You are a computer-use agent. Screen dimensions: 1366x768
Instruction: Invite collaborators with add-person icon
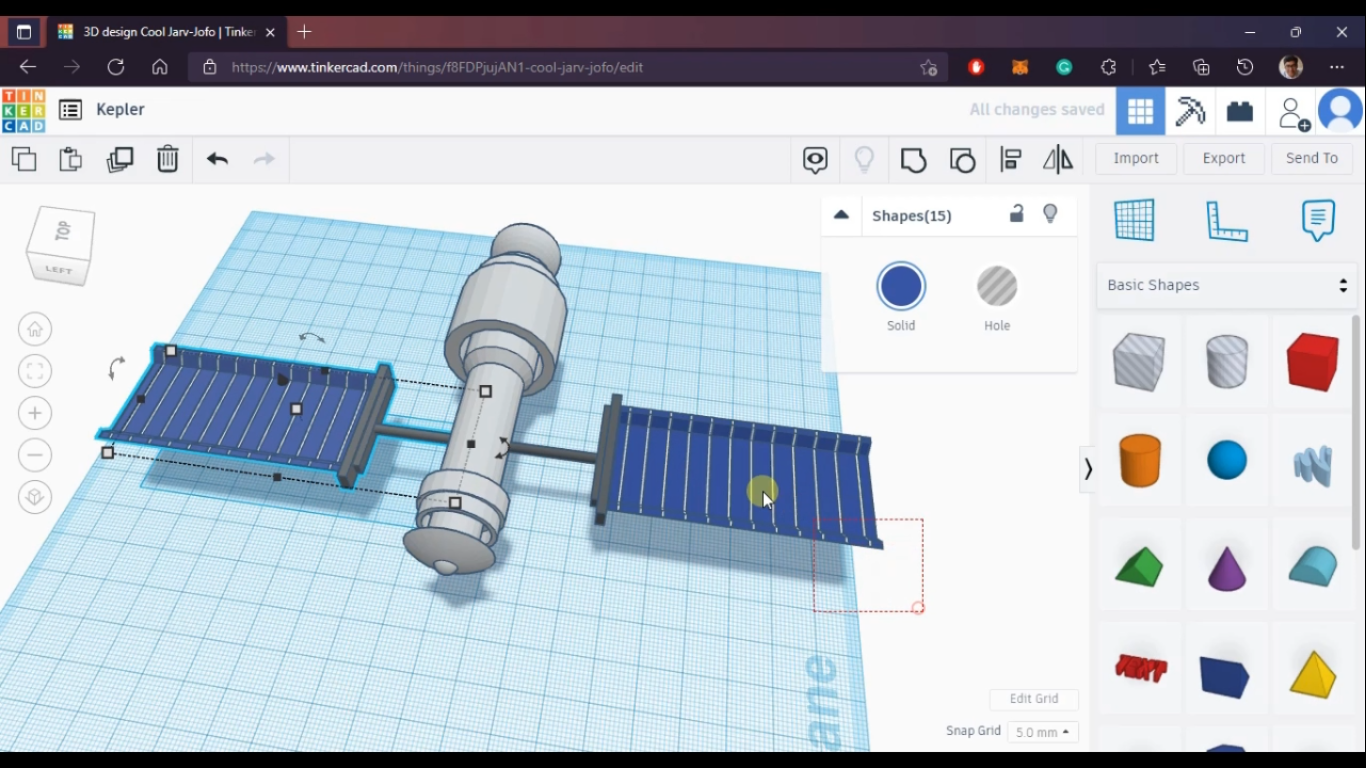(x=1294, y=113)
